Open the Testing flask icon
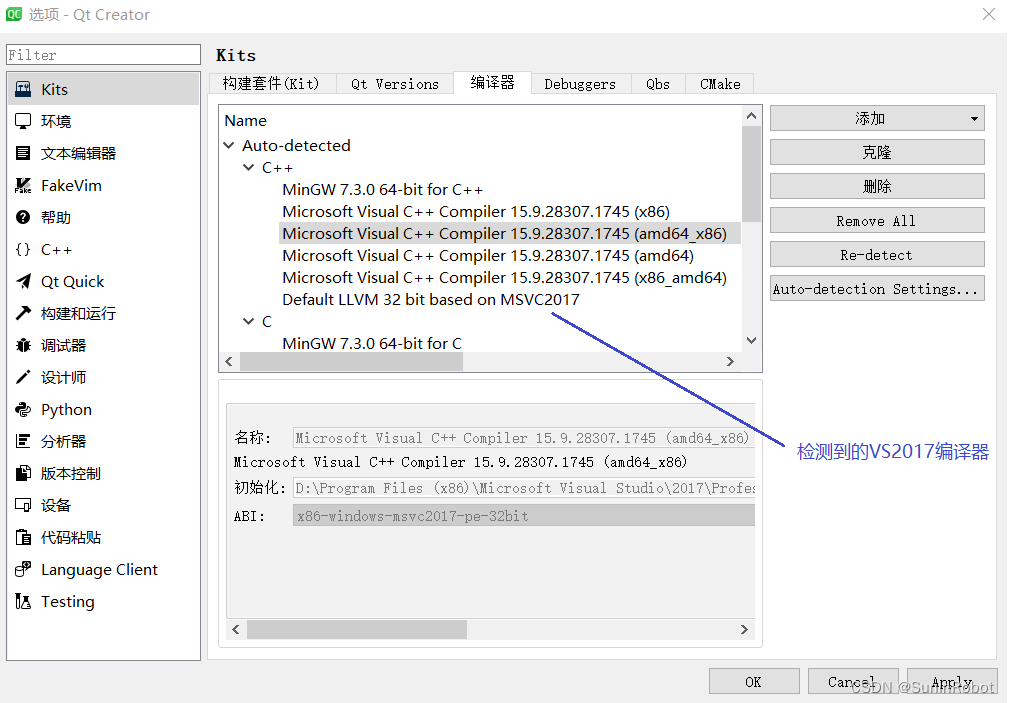 (23, 601)
